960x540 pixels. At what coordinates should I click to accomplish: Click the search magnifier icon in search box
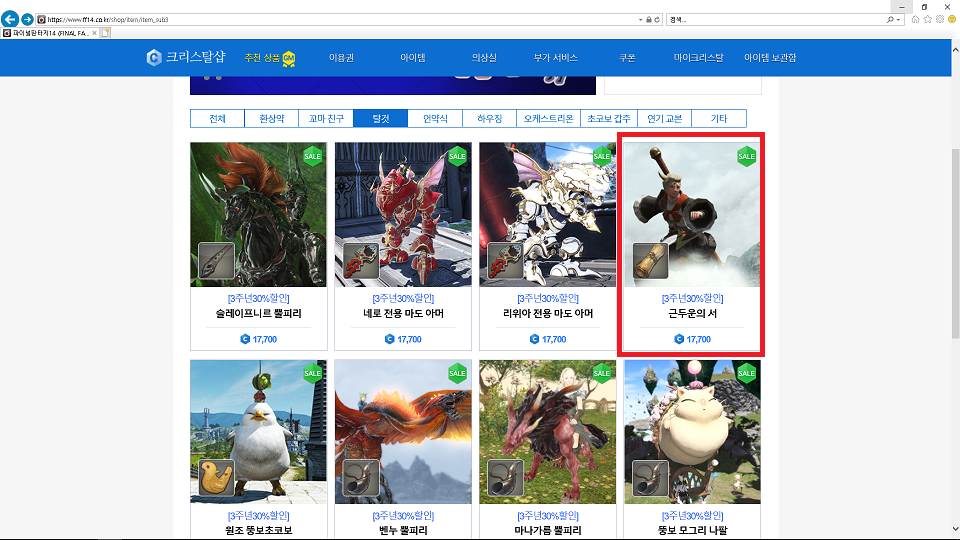click(890, 20)
